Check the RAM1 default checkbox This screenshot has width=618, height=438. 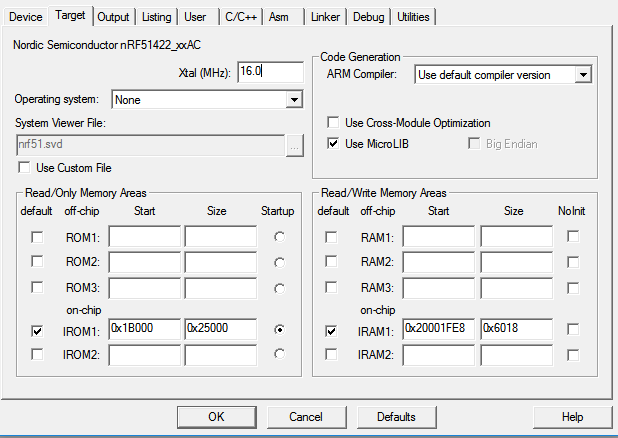331,237
